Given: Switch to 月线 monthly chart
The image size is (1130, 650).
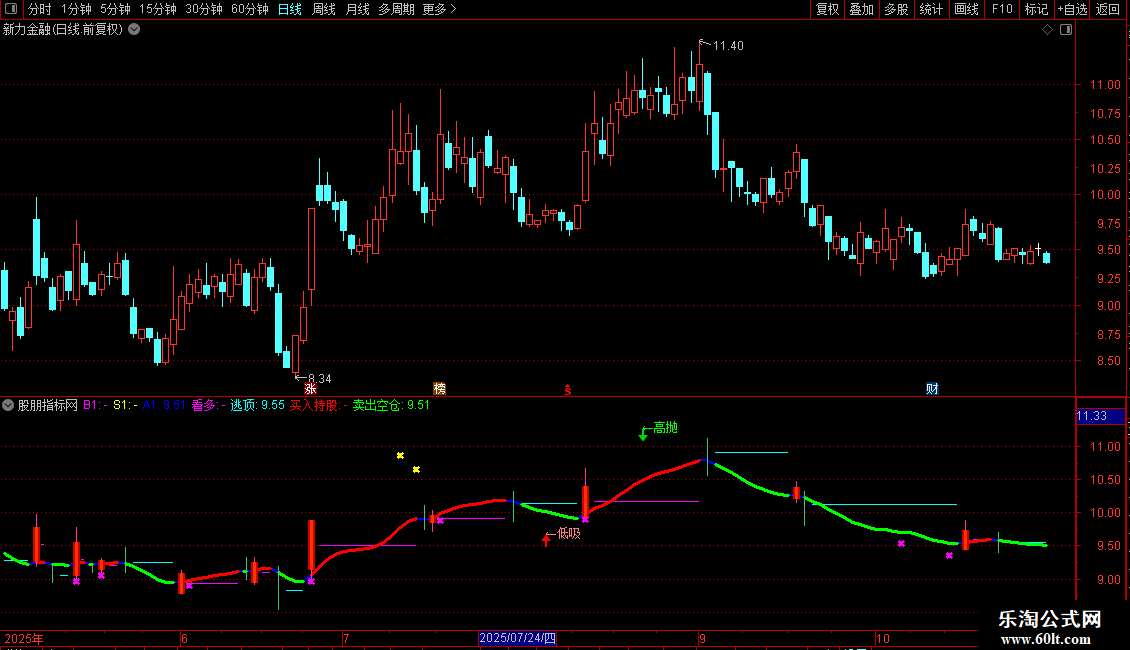Looking at the screenshot, I should coord(357,9).
